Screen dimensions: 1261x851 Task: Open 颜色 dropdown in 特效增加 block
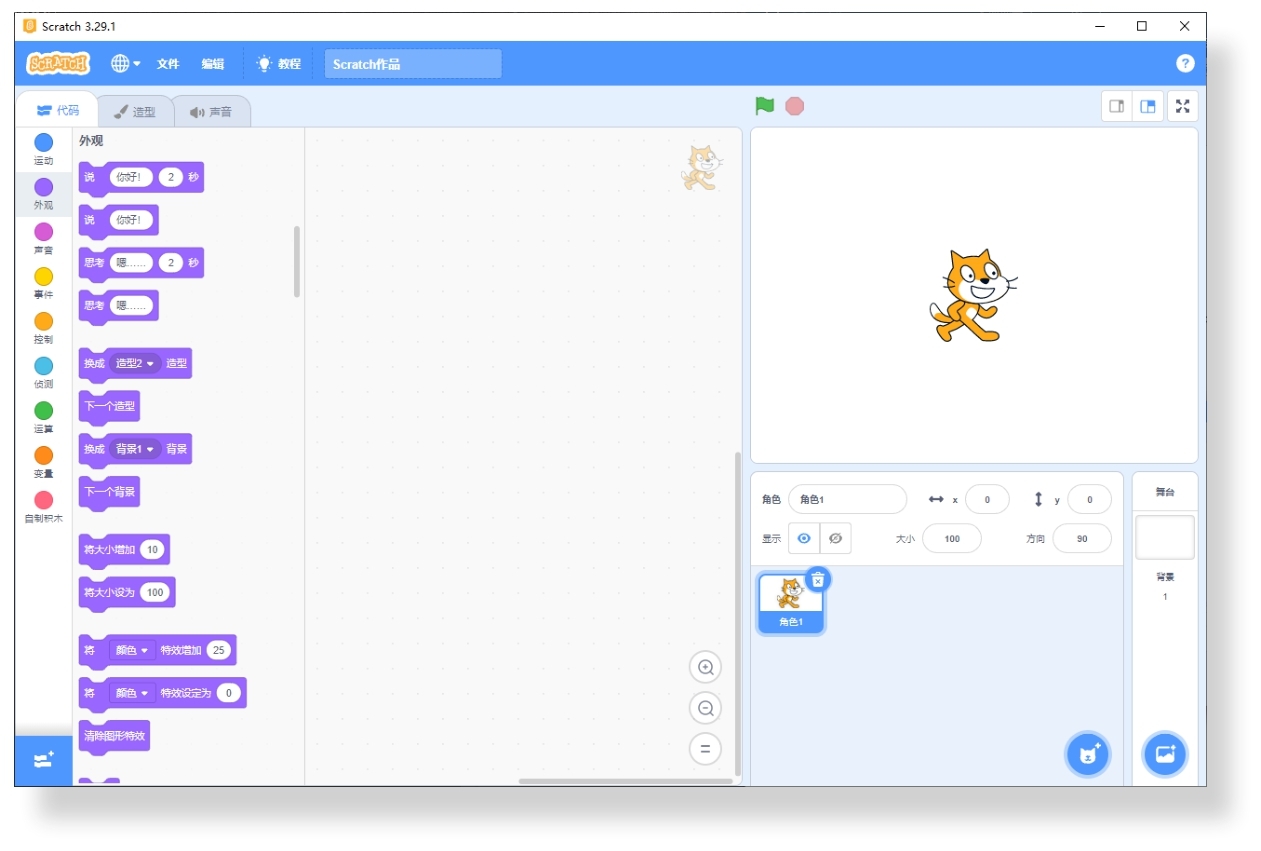[x=132, y=650]
